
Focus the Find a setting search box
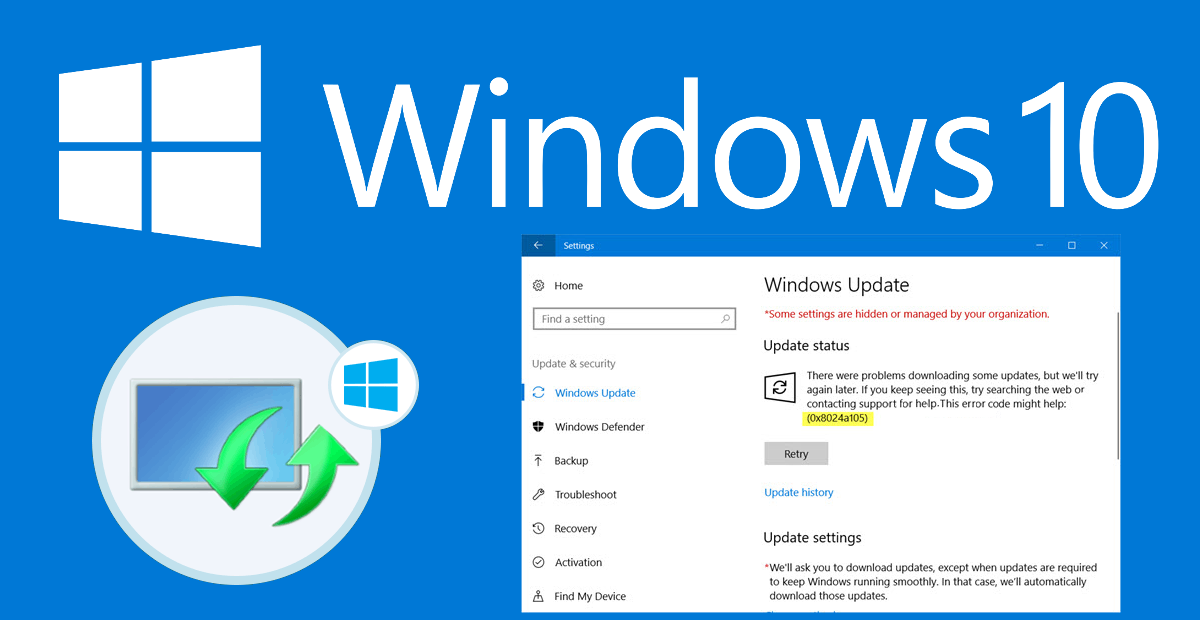635,319
